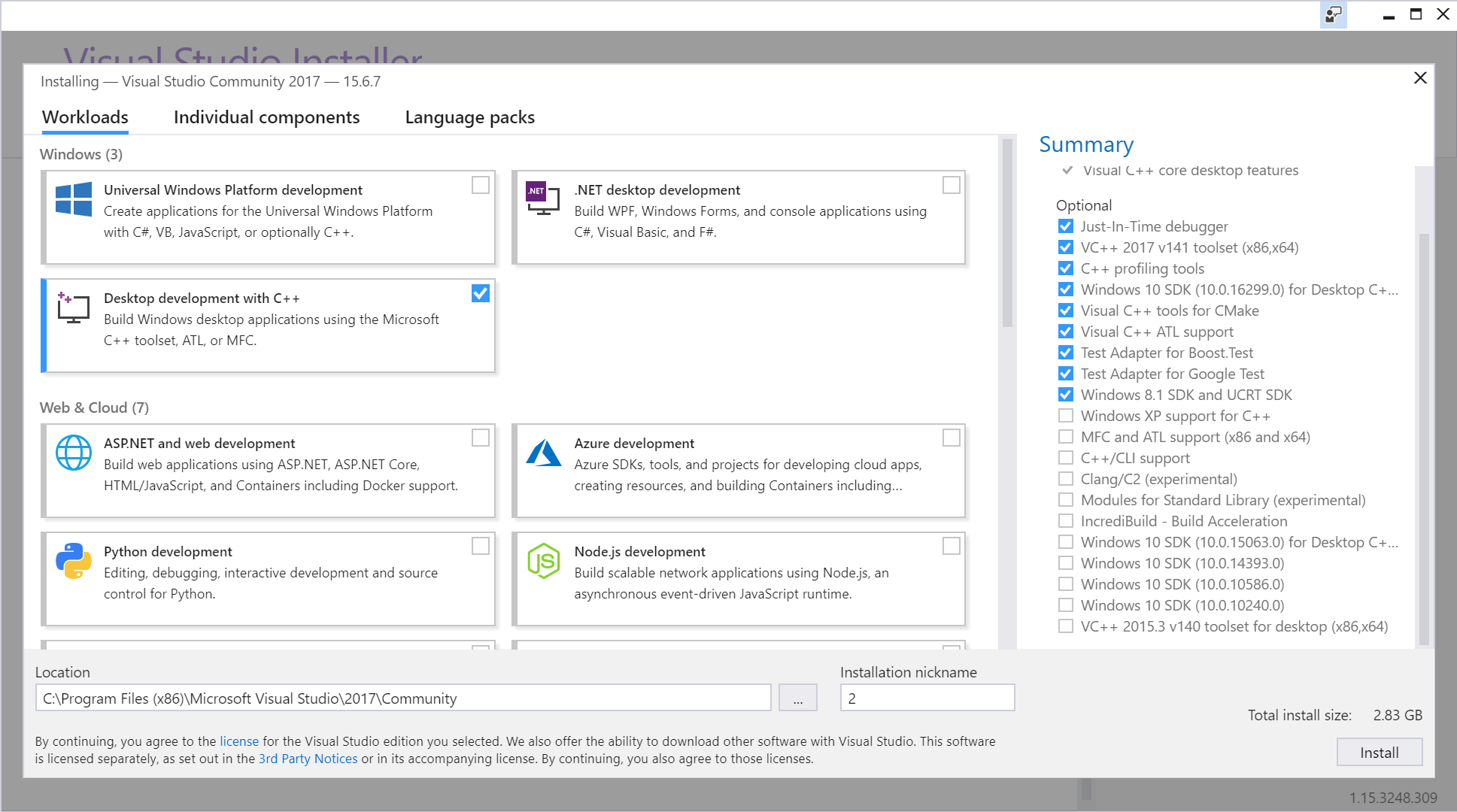The image size is (1457, 812).
Task: Click the Azure development logo icon
Action: pos(544,453)
